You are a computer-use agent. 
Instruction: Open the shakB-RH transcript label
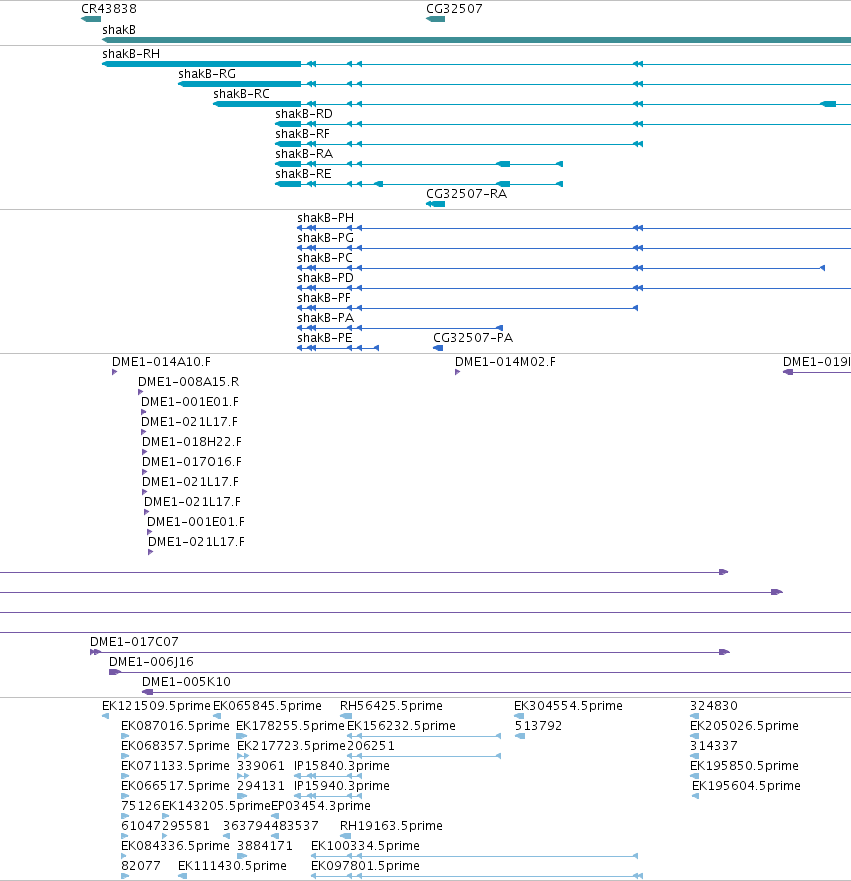click(x=131, y=54)
